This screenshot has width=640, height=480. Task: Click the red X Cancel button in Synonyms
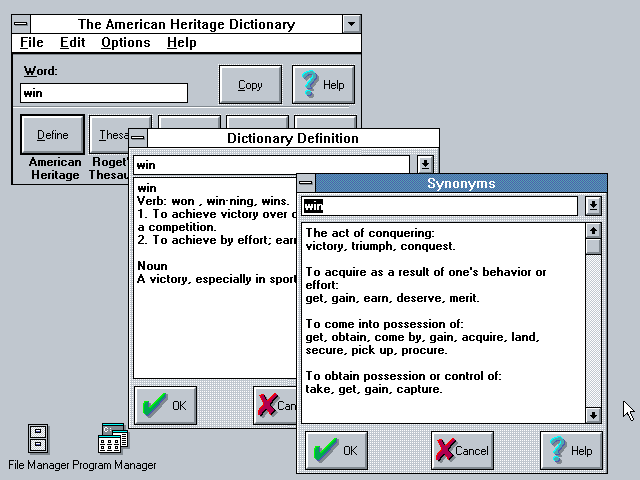coord(462,450)
